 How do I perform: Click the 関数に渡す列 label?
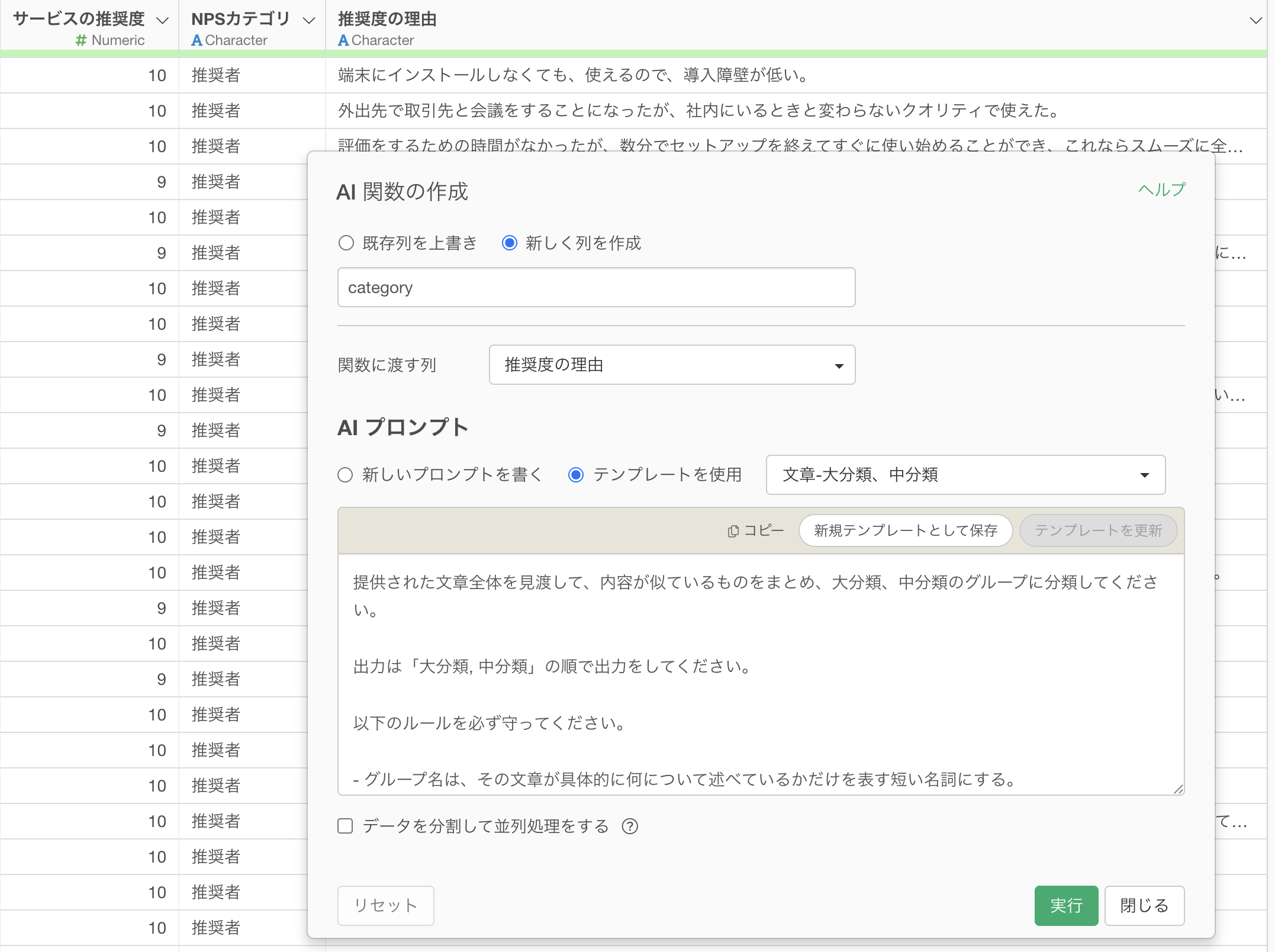(x=387, y=365)
